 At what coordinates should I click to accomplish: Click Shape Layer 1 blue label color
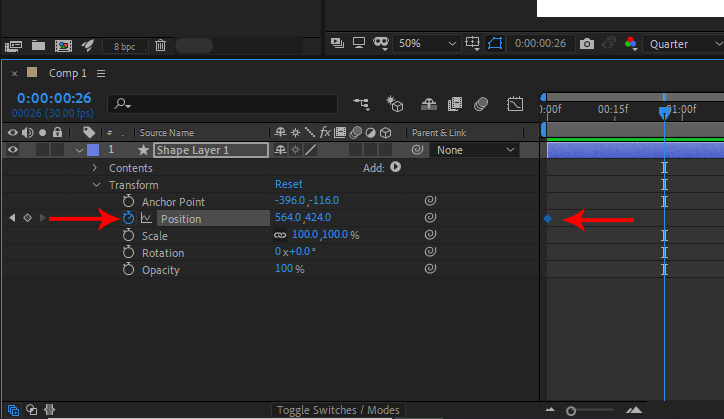click(93, 150)
